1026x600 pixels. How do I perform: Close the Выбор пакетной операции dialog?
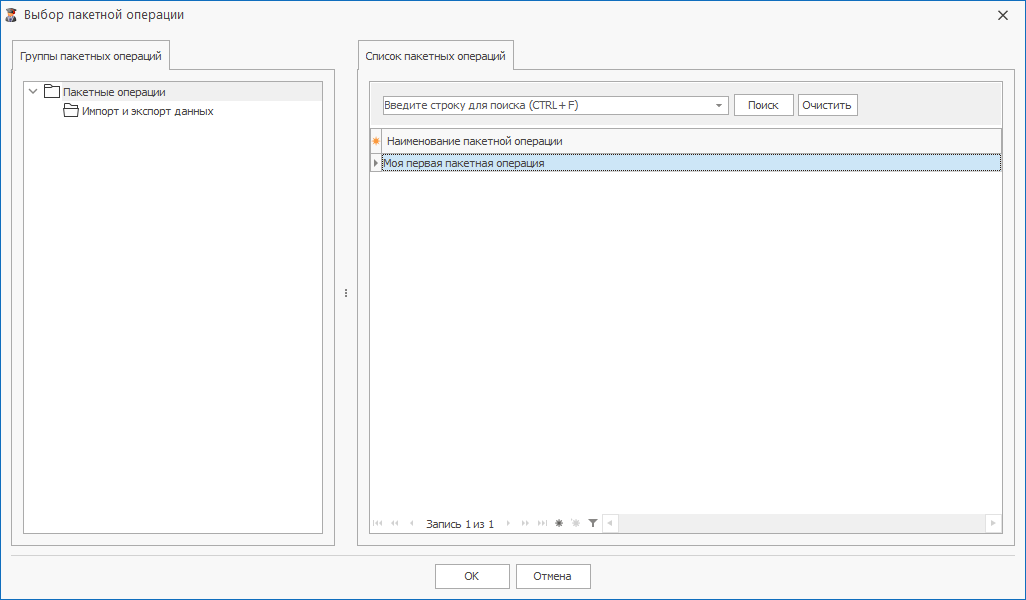pyautogui.click(x=1002, y=15)
